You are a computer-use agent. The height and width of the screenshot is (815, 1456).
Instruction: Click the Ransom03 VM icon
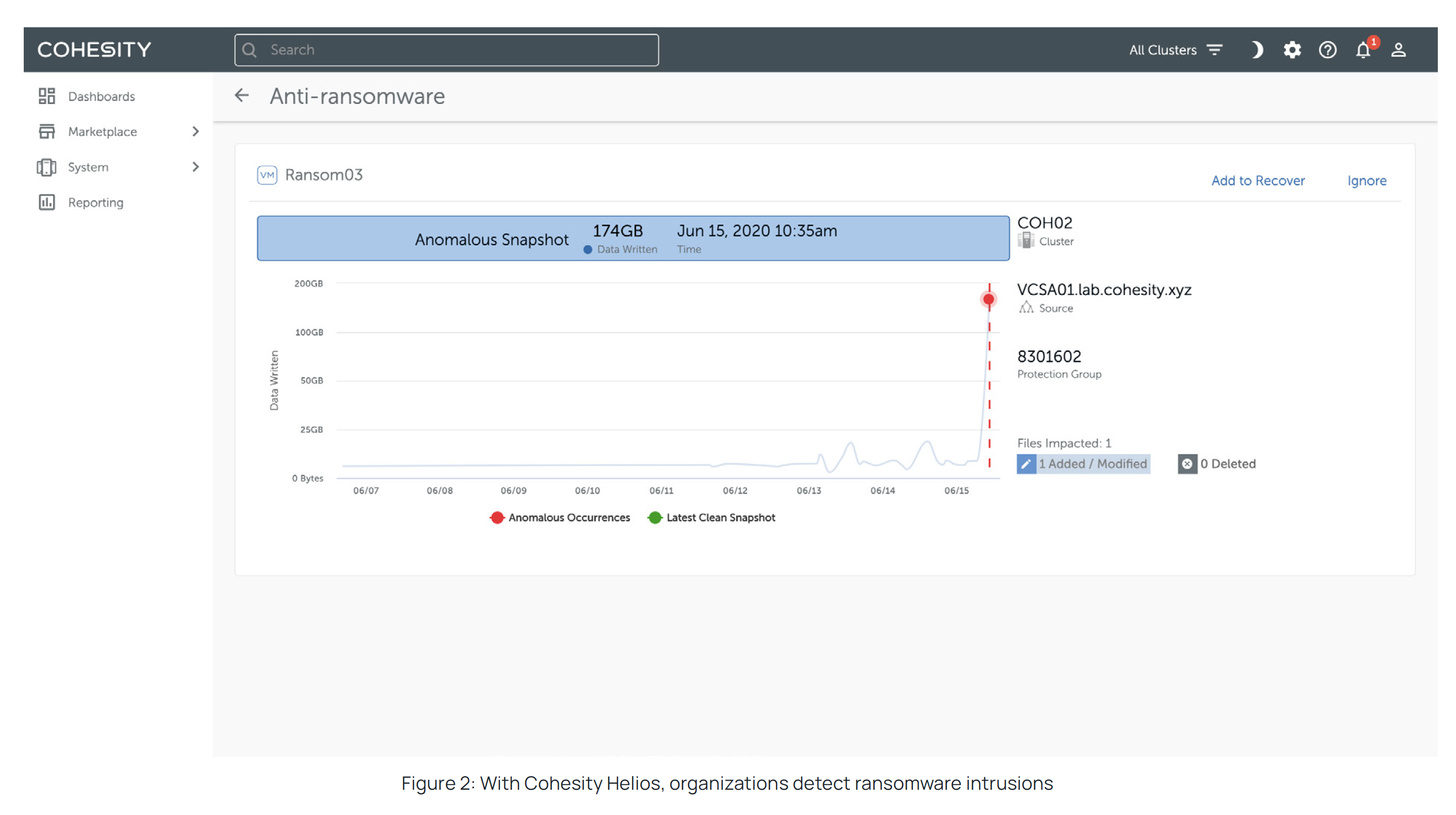click(267, 175)
